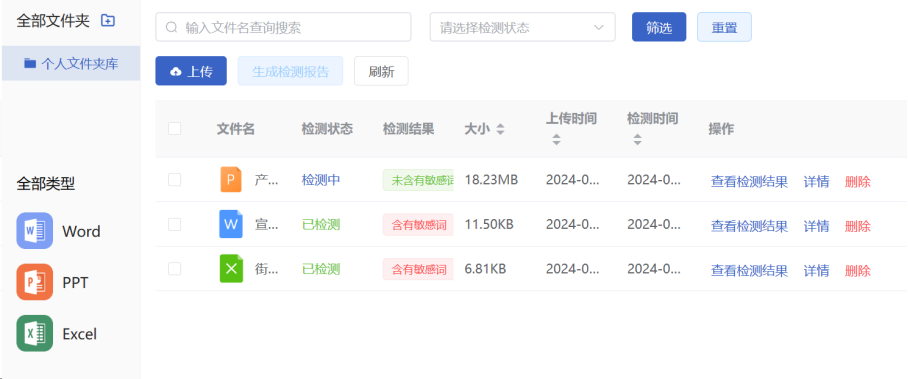Open the 请选择检测状态 dropdown
The image size is (908, 379).
[522, 27]
